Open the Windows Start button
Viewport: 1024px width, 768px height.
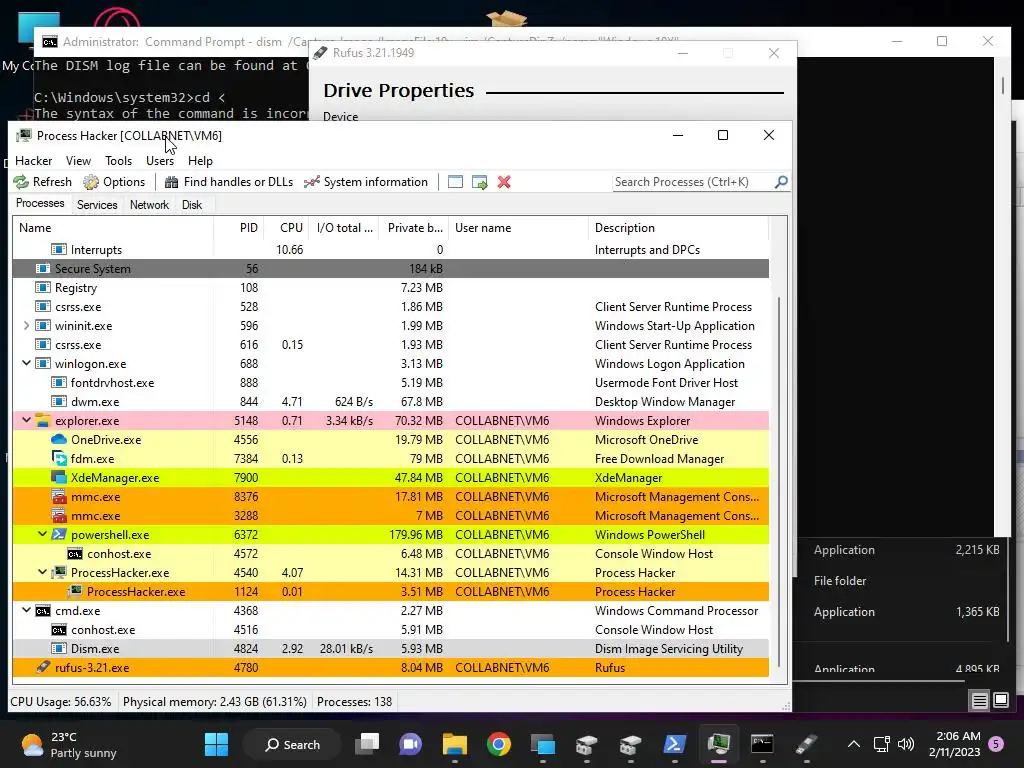pyautogui.click(x=216, y=744)
